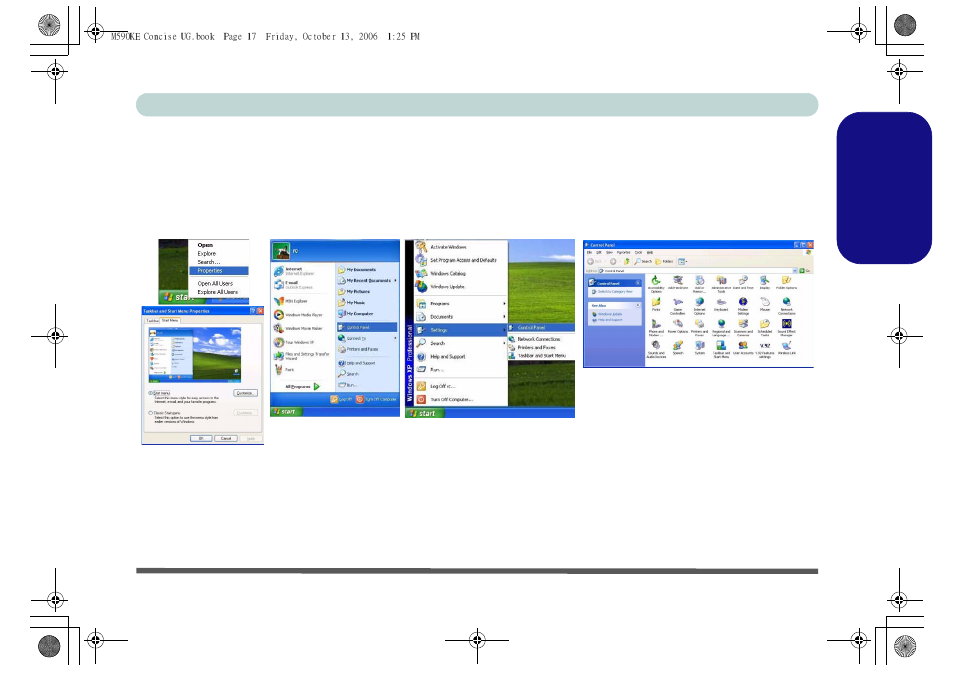The width and height of the screenshot is (954, 673).
Task: Open Wireless Link icon in Control Panel
Action: click(786, 348)
